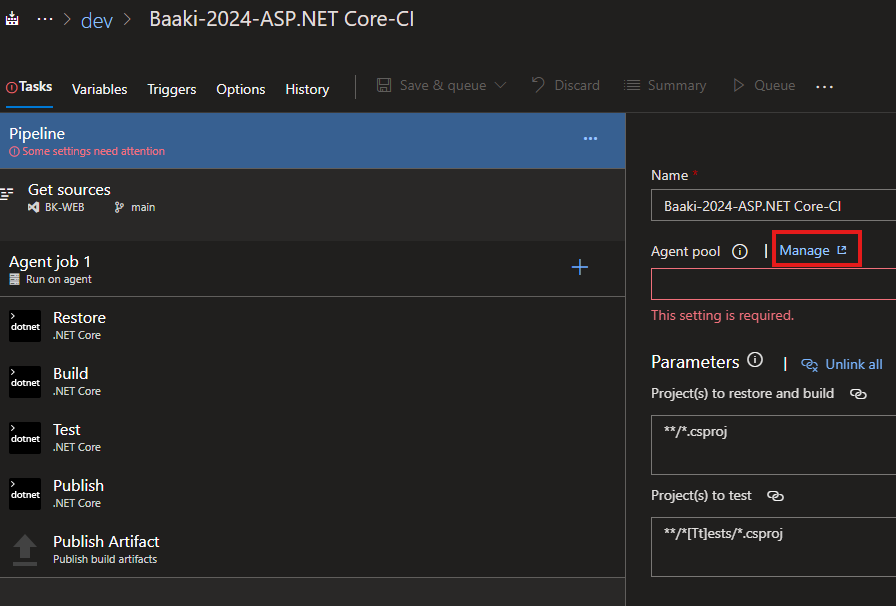Viewport: 896px width, 606px height.
Task: Click the Get sources list icon
Action: coord(7,193)
